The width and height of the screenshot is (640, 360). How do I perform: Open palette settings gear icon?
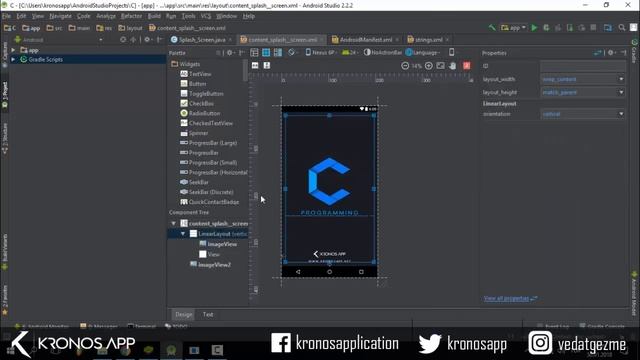tap(231, 53)
